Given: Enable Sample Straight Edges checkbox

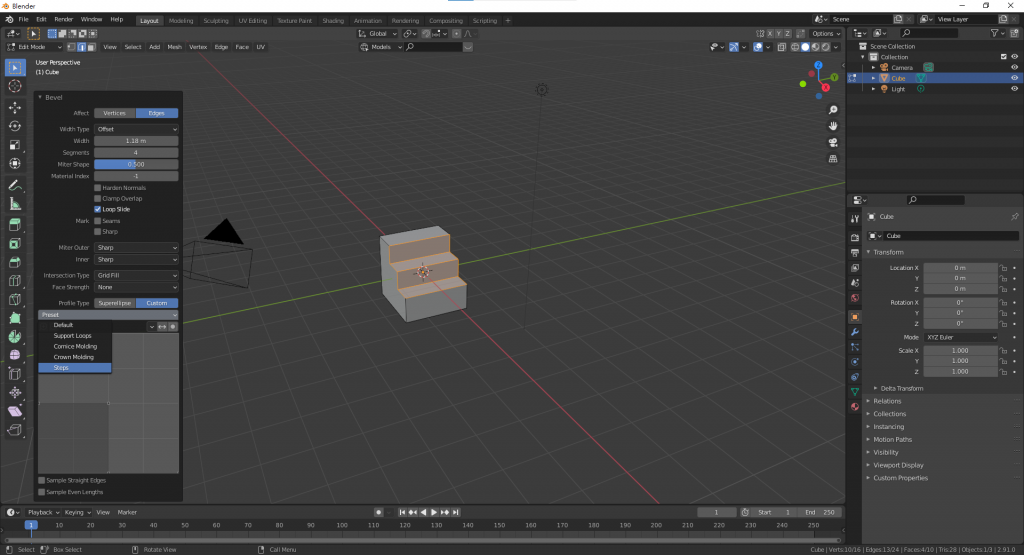Looking at the screenshot, I should click(x=42, y=481).
